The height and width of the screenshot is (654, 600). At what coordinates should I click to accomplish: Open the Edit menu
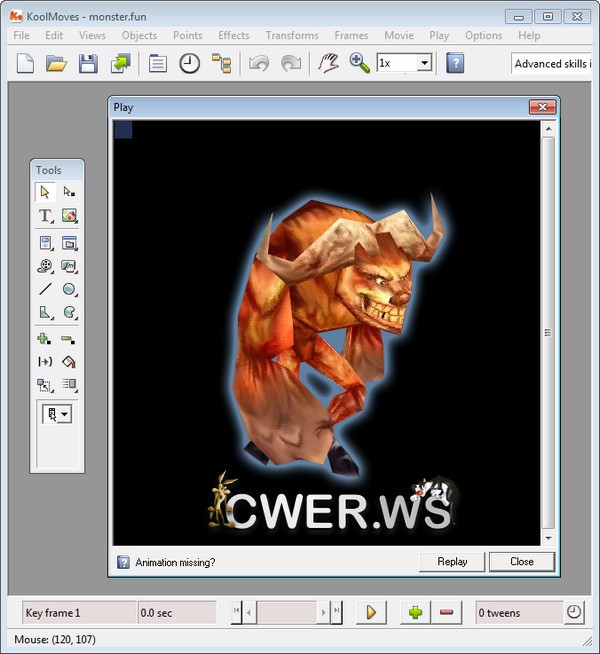point(54,35)
